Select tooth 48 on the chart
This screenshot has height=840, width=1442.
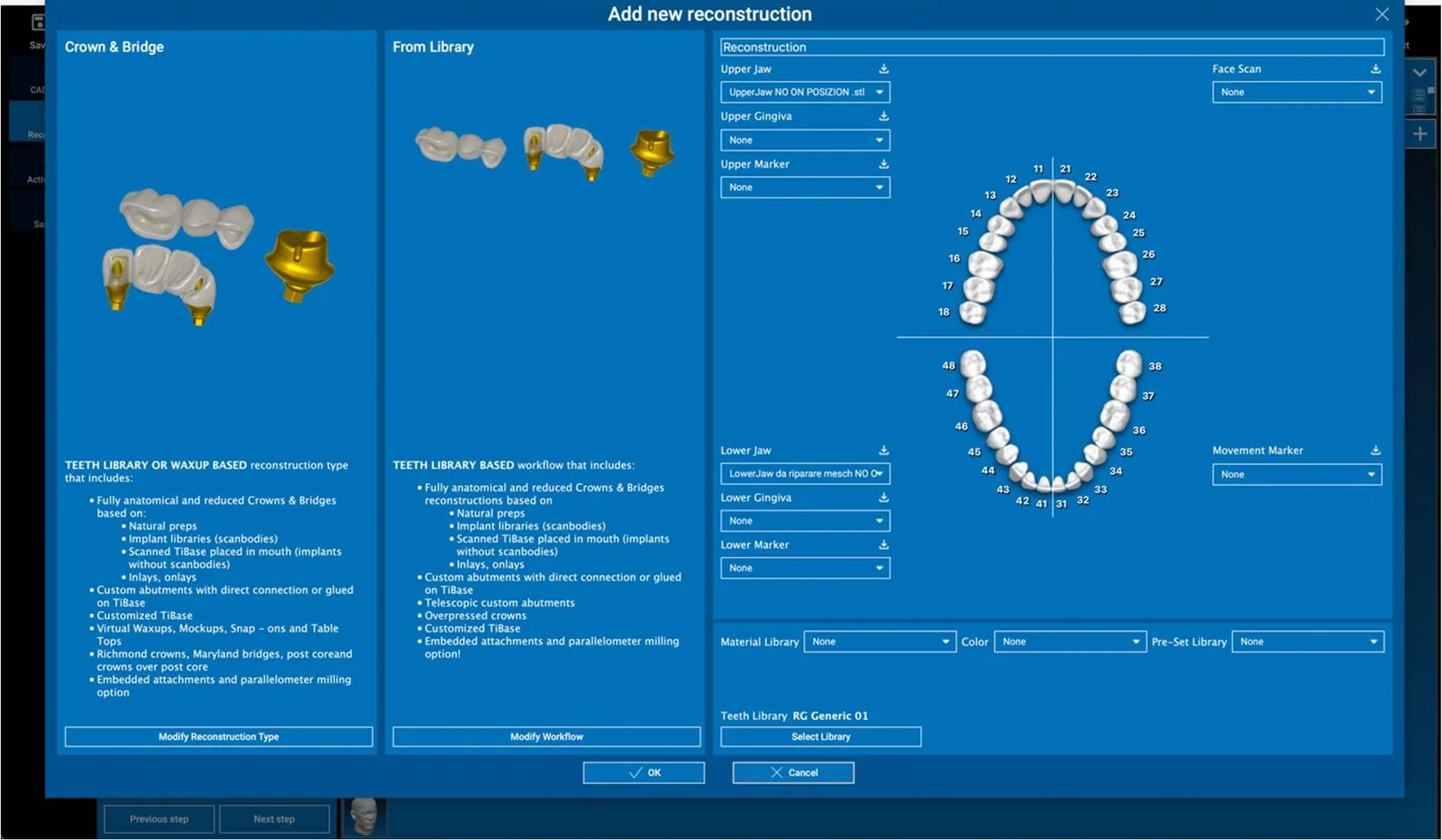pyautogui.click(x=972, y=364)
